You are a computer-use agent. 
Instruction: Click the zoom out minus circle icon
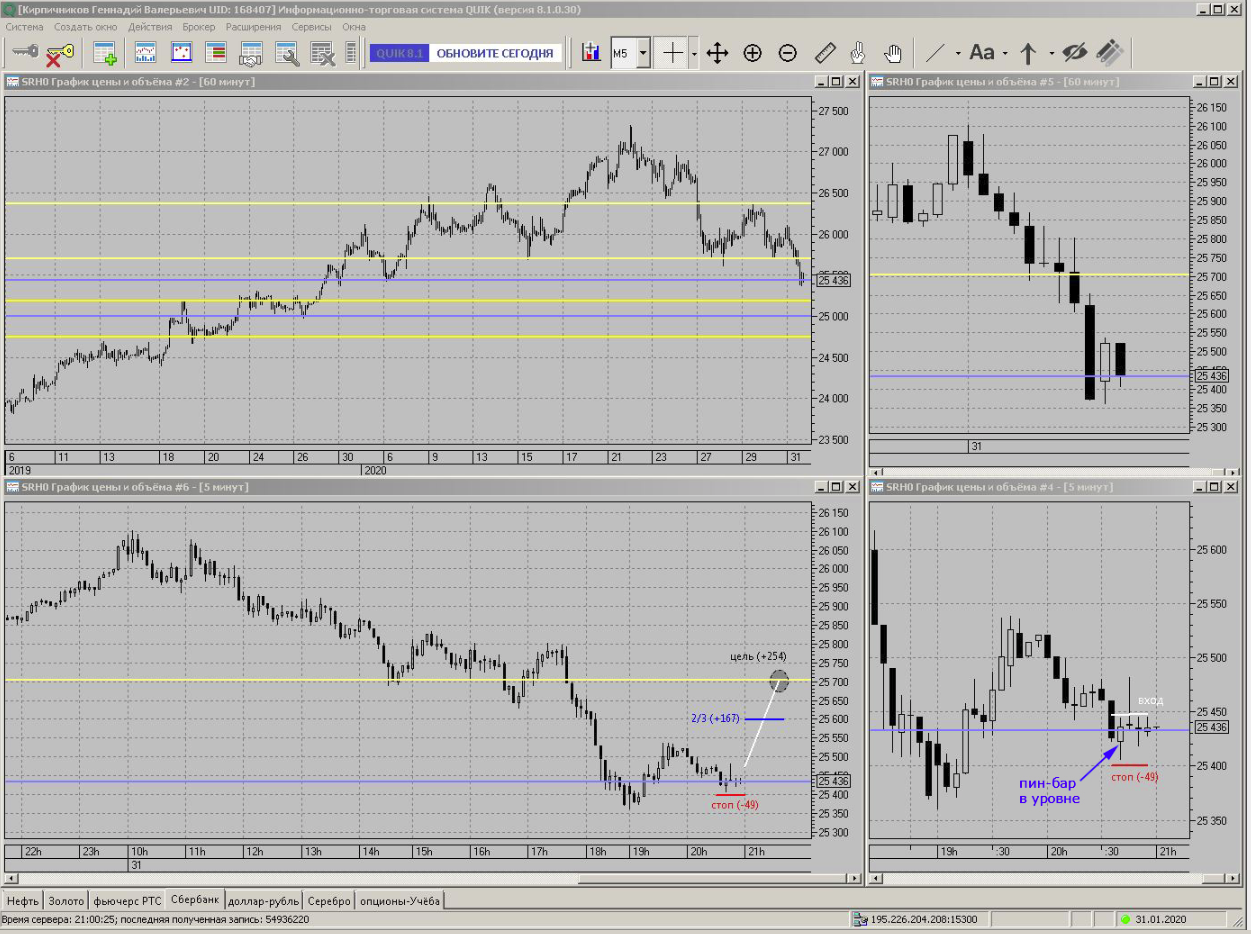pos(788,53)
